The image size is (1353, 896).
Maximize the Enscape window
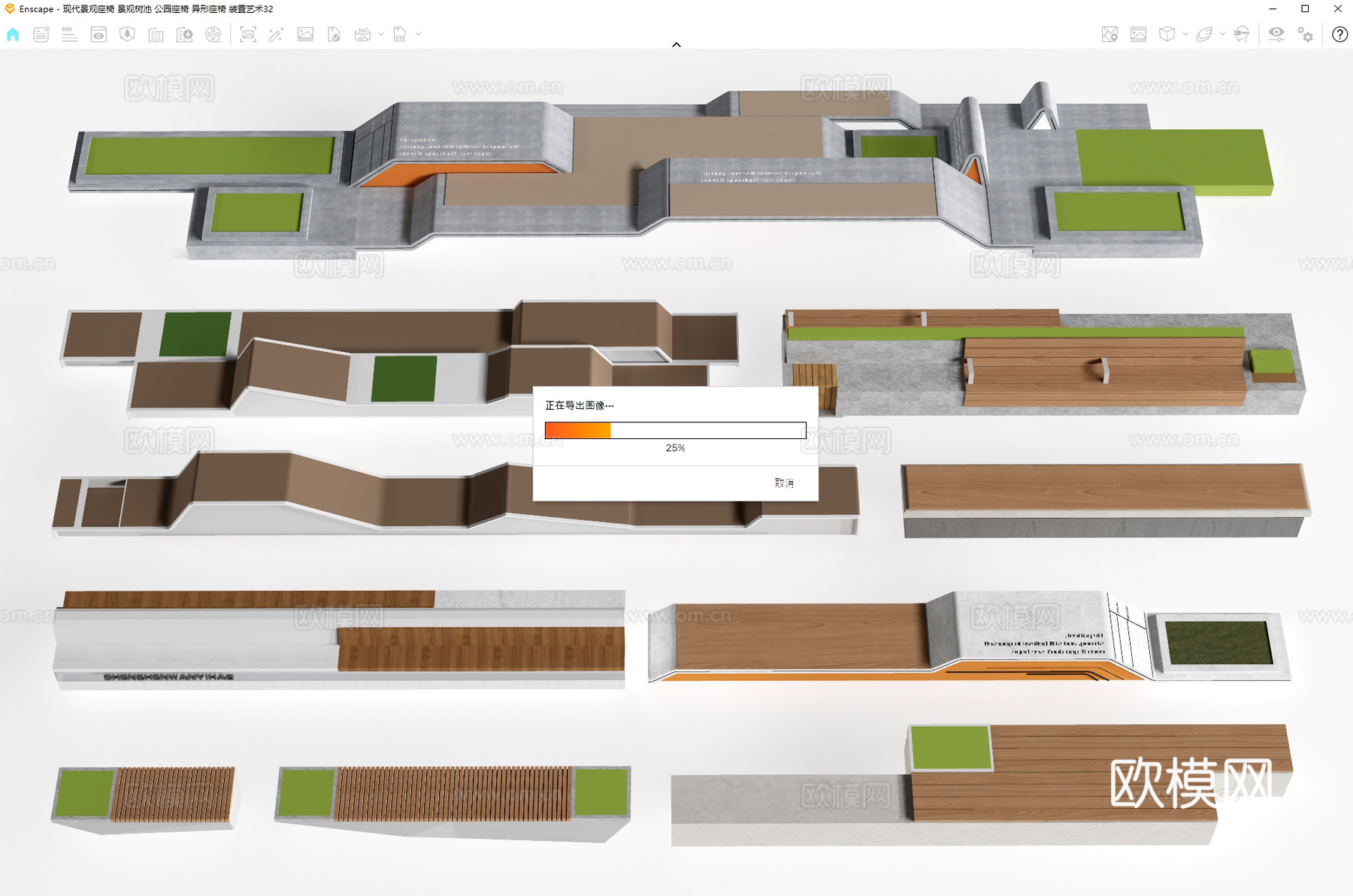(1305, 9)
